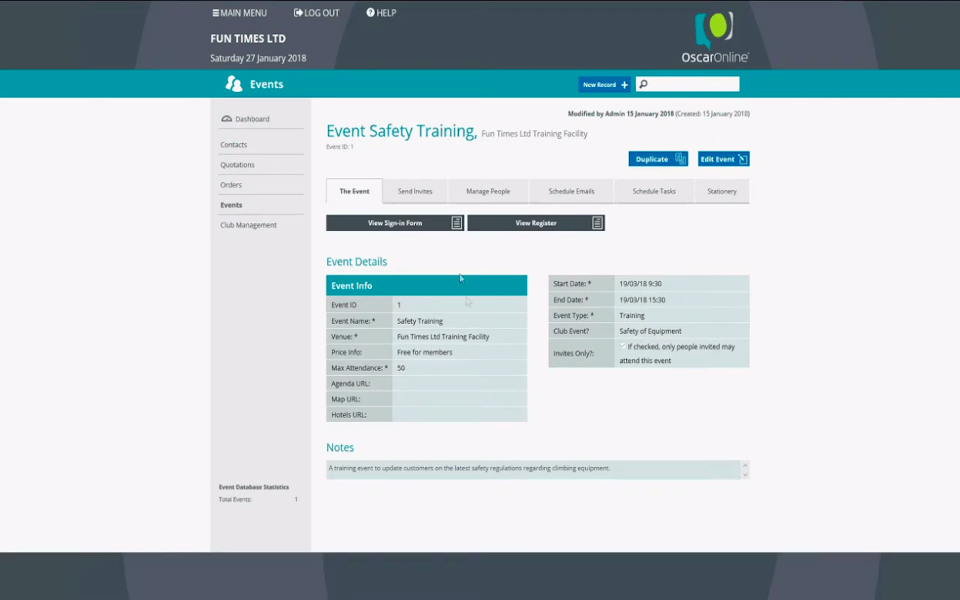The width and height of the screenshot is (960, 600).
Task: Click the empty Map URL field
Action: pyautogui.click(x=459, y=399)
